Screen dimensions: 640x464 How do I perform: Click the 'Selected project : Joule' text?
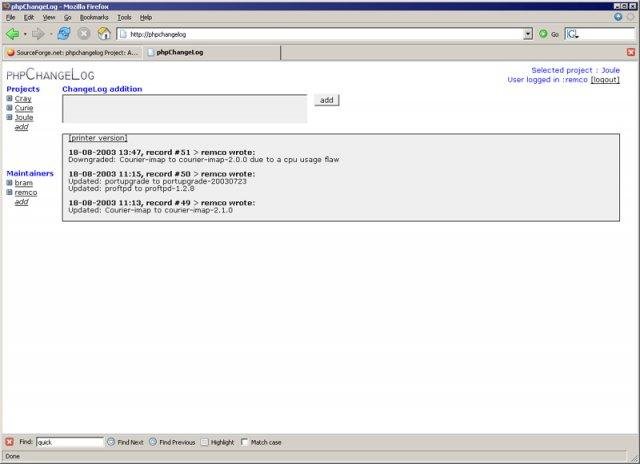(576, 70)
